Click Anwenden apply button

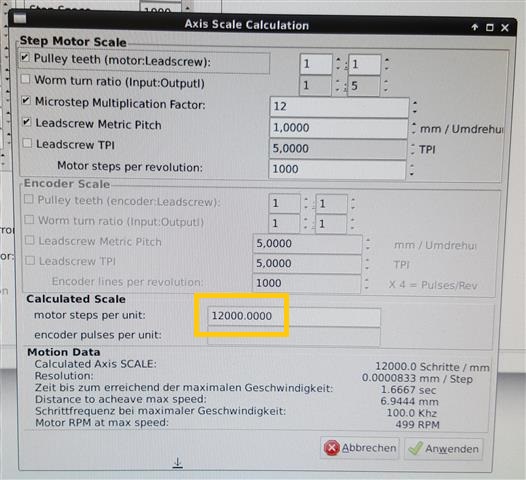pos(444,448)
